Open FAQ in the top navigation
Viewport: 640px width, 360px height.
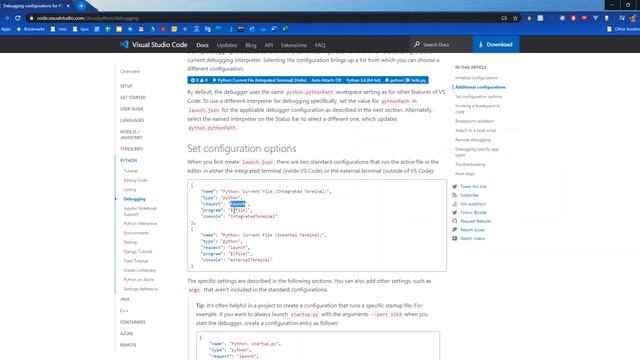click(x=320, y=45)
